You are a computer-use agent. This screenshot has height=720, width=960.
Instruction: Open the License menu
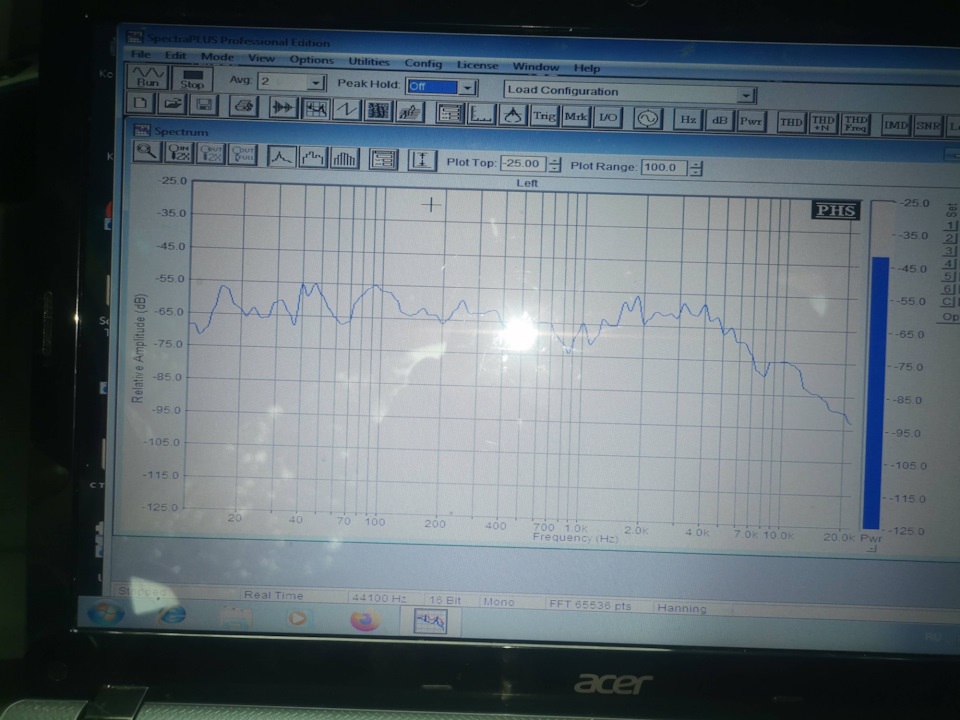point(478,65)
